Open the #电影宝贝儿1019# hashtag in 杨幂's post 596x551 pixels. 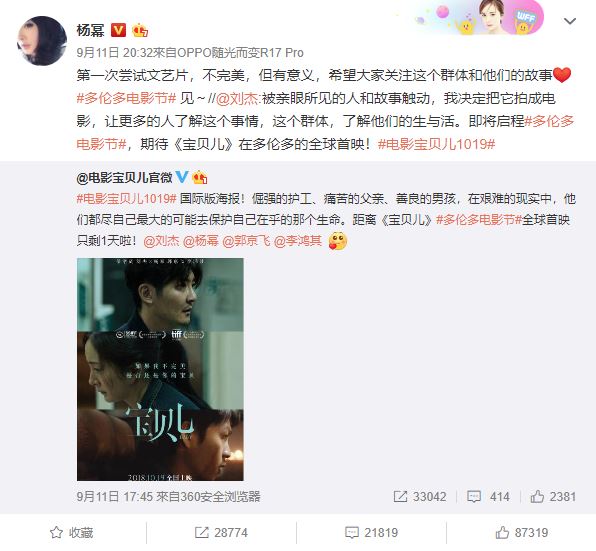436,144
